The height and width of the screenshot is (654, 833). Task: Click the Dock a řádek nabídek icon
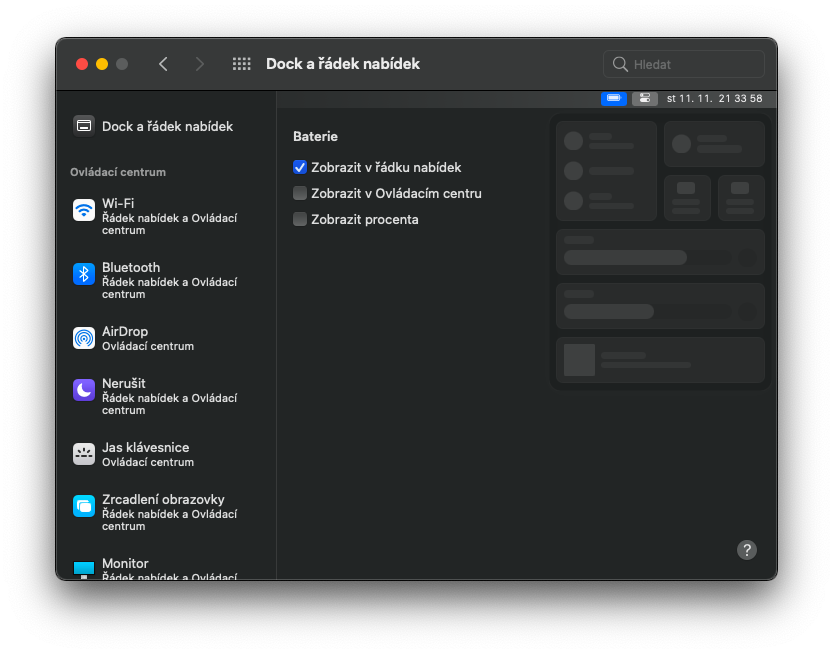point(84,126)
